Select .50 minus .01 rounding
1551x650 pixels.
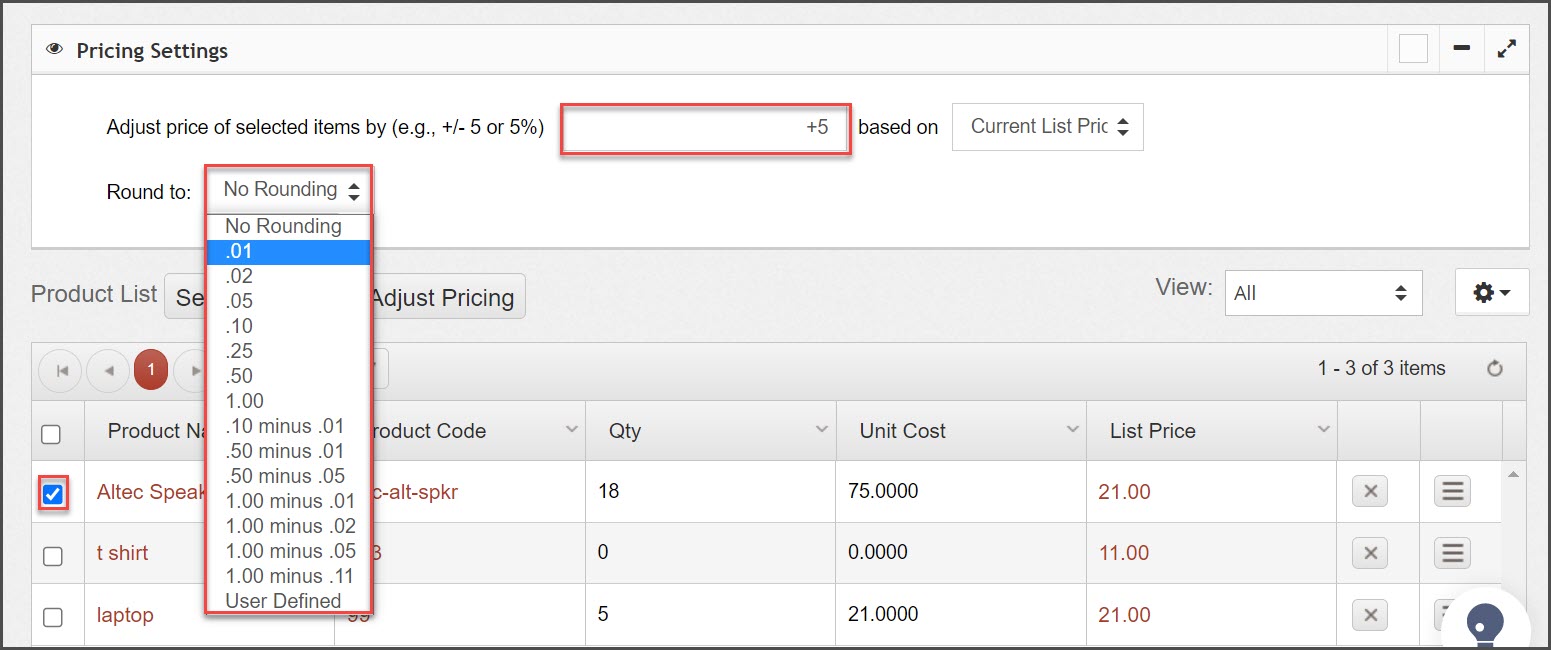pyautogui.click(x=288, y=451)
